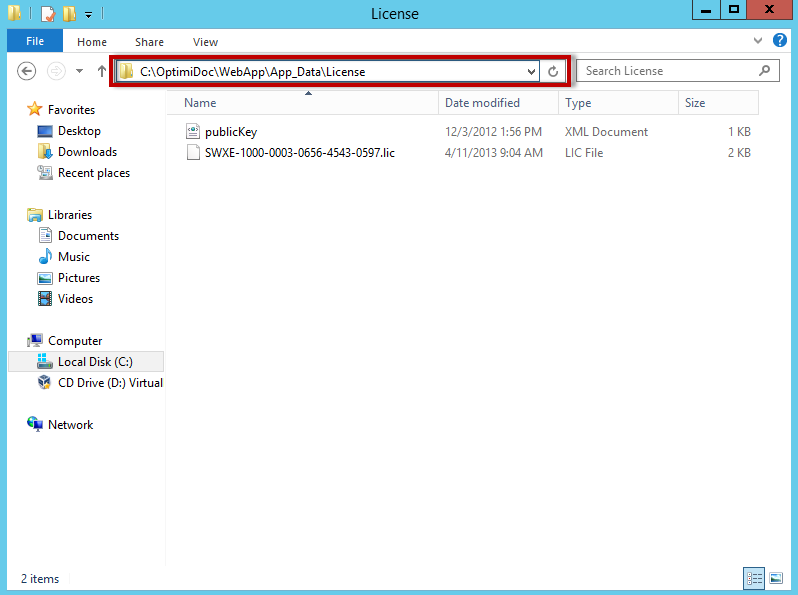This screenshot has height=595, width=798.
Task: Switch to details view in status bar
Action: [x=754, y=578]
